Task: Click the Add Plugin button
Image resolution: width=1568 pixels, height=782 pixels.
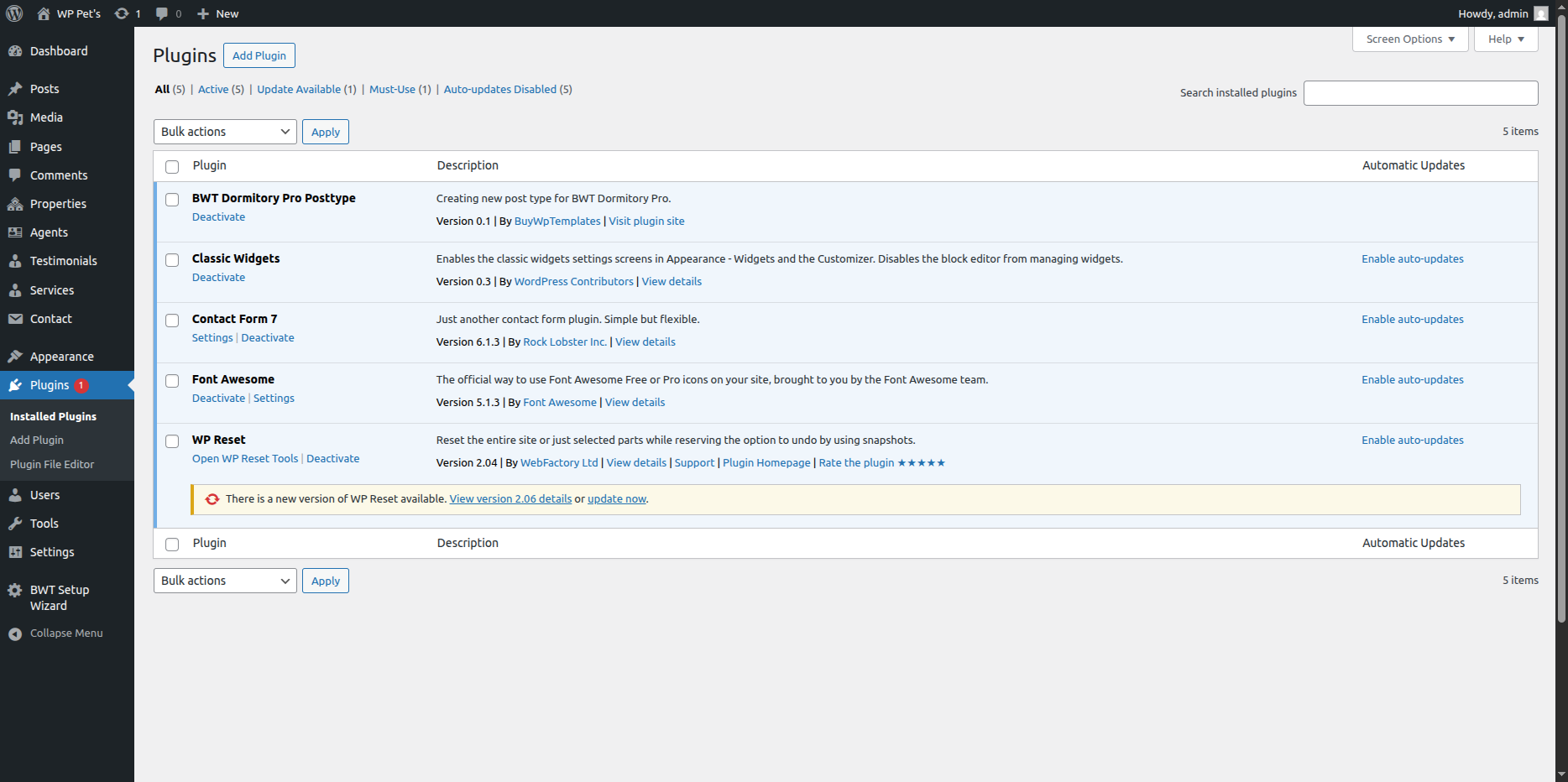Action: point(259,55)
